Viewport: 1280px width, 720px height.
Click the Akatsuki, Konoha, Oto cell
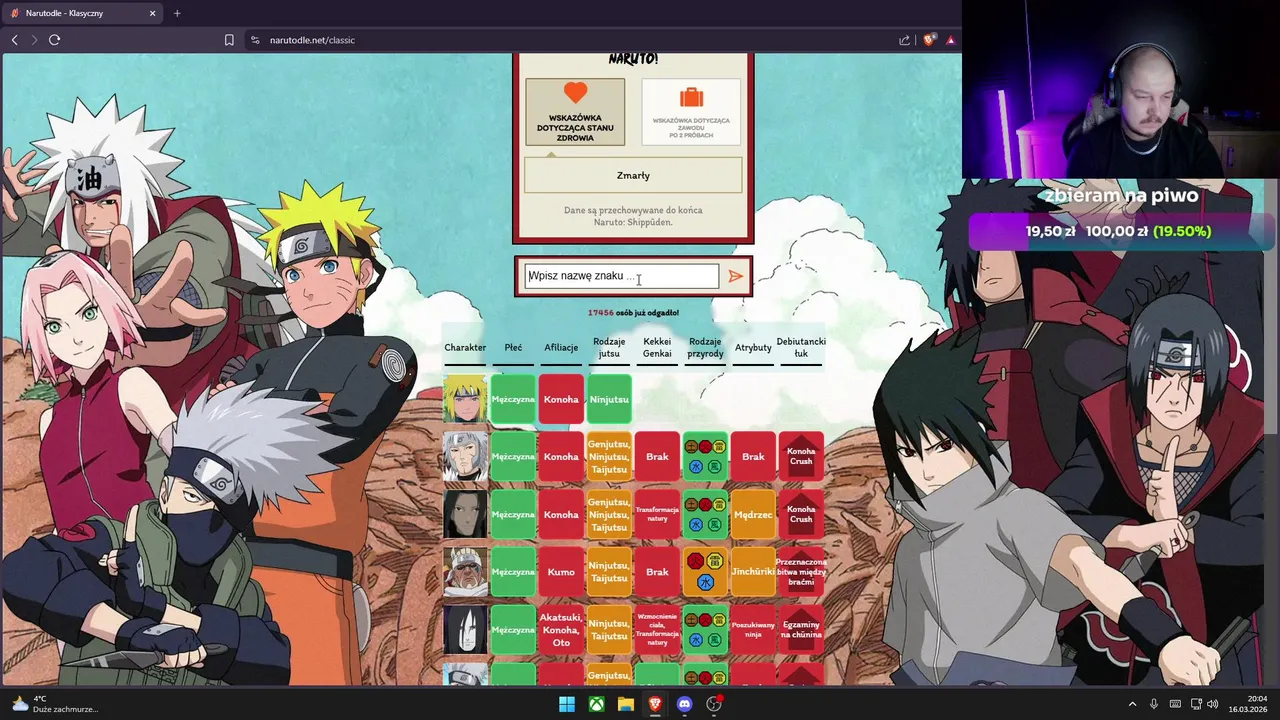pyautogui.click(x=561, y=629)
